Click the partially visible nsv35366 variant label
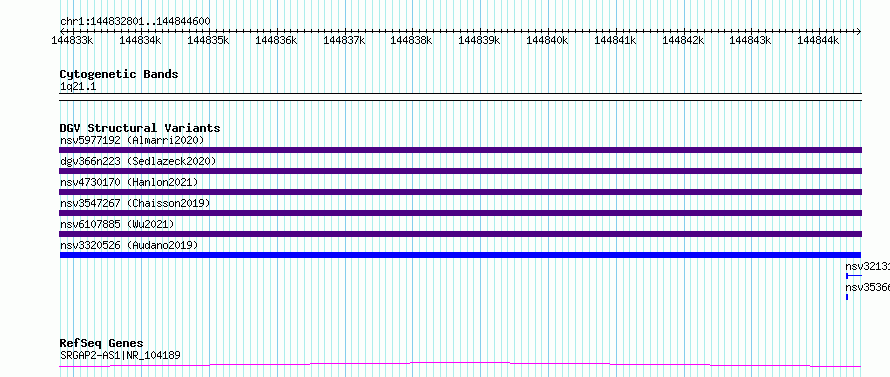890x377 pixels. (867, 287)
